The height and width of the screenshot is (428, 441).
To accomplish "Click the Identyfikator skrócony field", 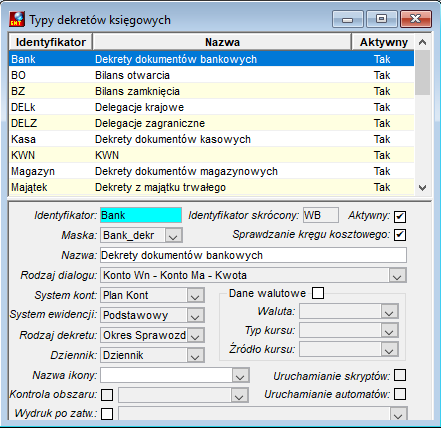I will pyautogui.click(x=321, y=215).
